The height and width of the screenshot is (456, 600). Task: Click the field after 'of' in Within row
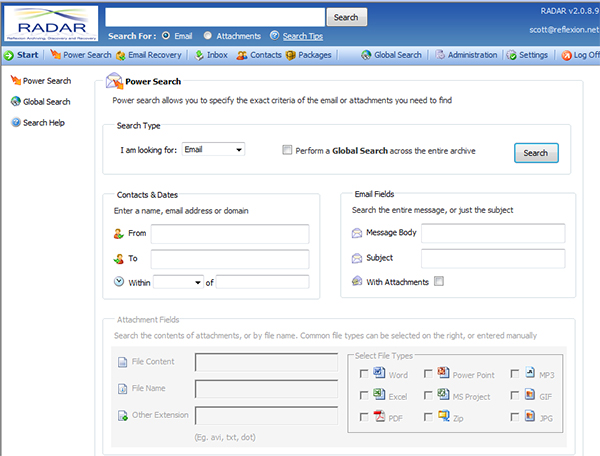tap(262, 282)
